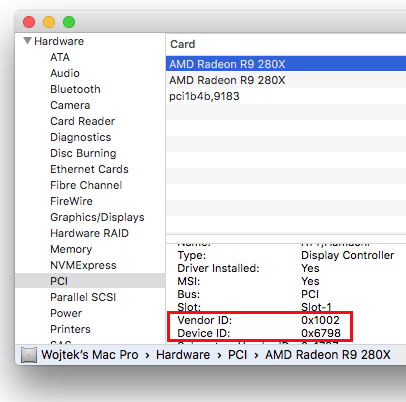The height and width of the screenshot is (402, 406).
Task: Click the Driver Installed label
Action: pyautogui.click(x=218, y=268)
